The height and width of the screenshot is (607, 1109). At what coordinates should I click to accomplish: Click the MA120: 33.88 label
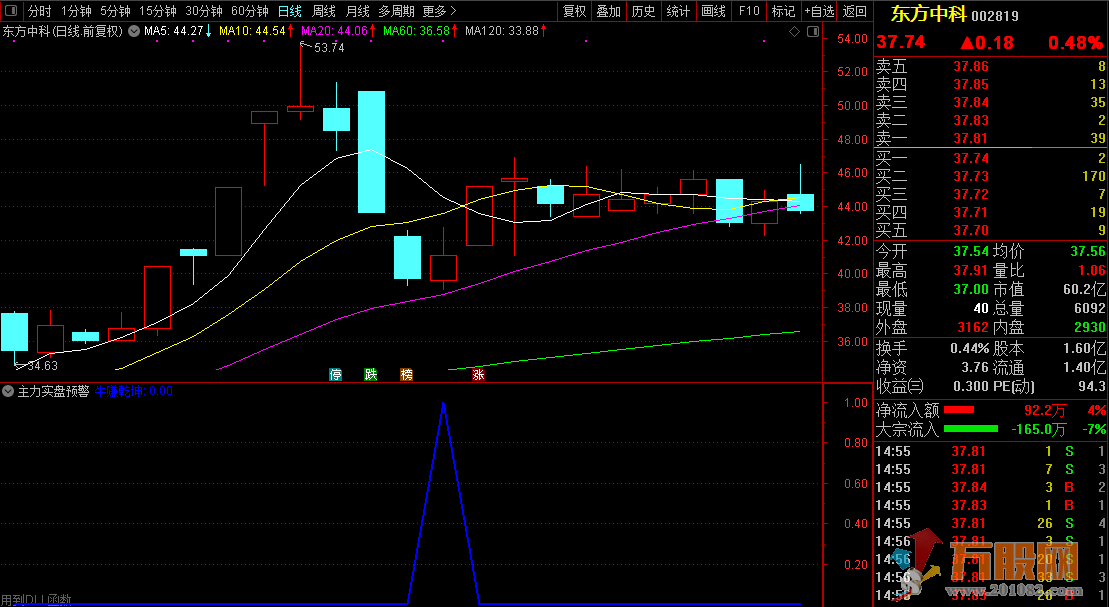pyautogui.click(x=501, y=31)
